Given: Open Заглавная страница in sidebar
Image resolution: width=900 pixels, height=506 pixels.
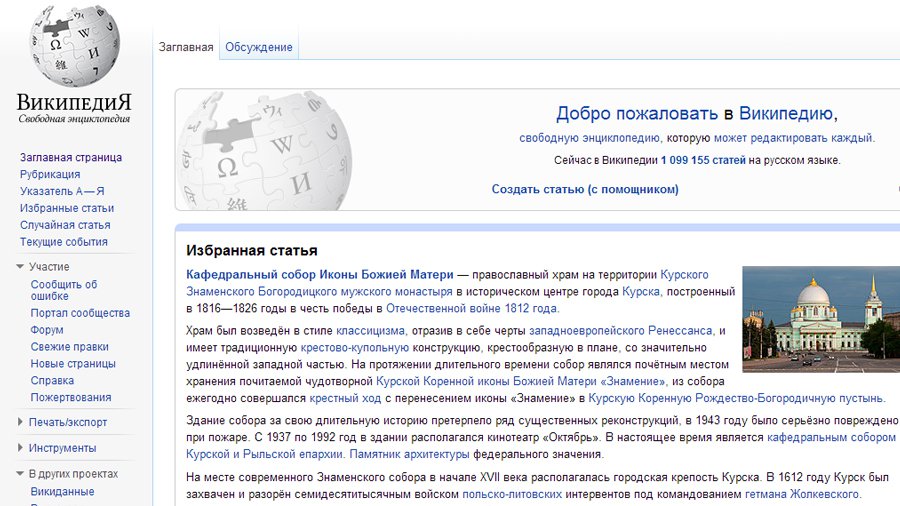Looking at the screenshot, I should point(71,157).
